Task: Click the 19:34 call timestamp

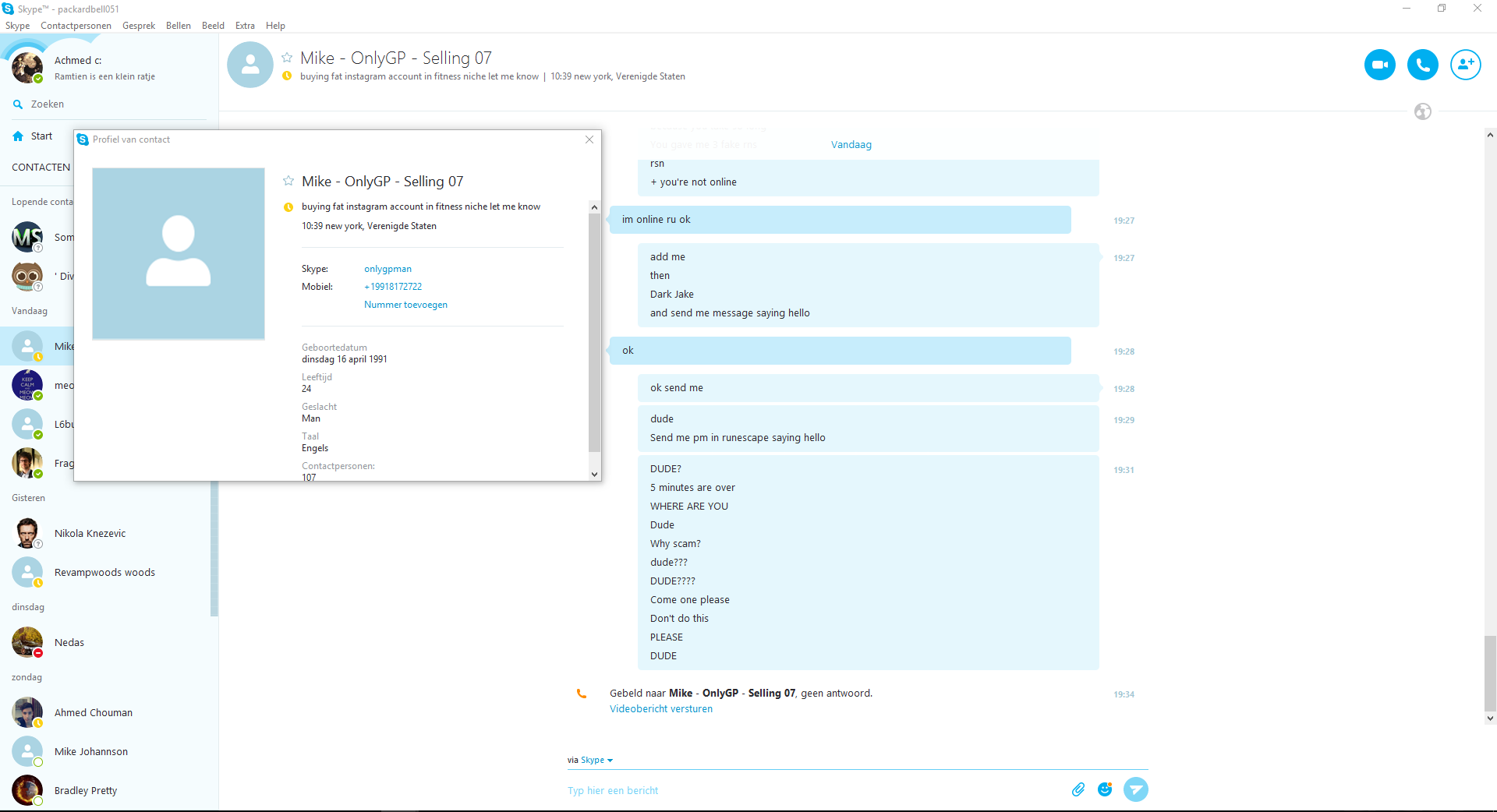Action: click(1124, 694)
